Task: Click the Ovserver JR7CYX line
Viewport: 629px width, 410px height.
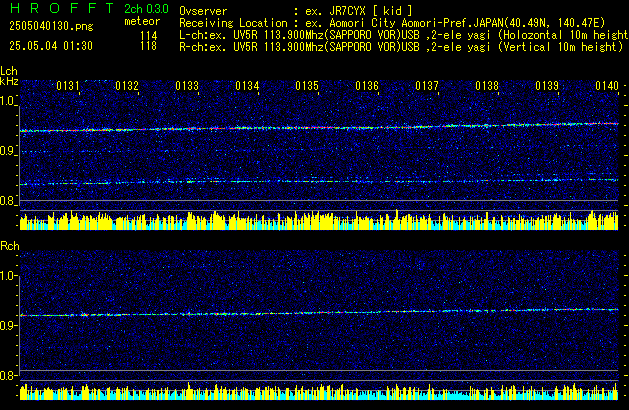Action: click(296, 11)
